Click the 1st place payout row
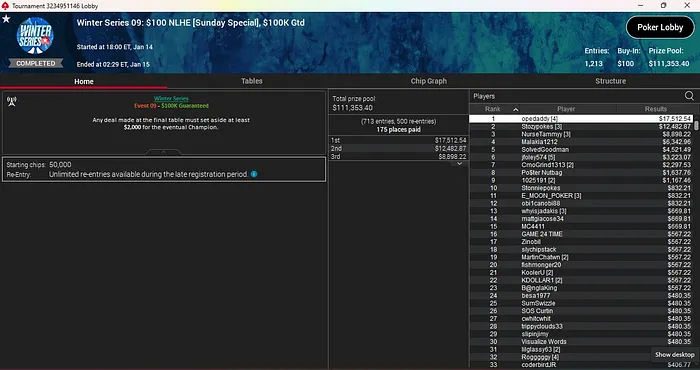The image size is (700, 370). coord(399,140)
